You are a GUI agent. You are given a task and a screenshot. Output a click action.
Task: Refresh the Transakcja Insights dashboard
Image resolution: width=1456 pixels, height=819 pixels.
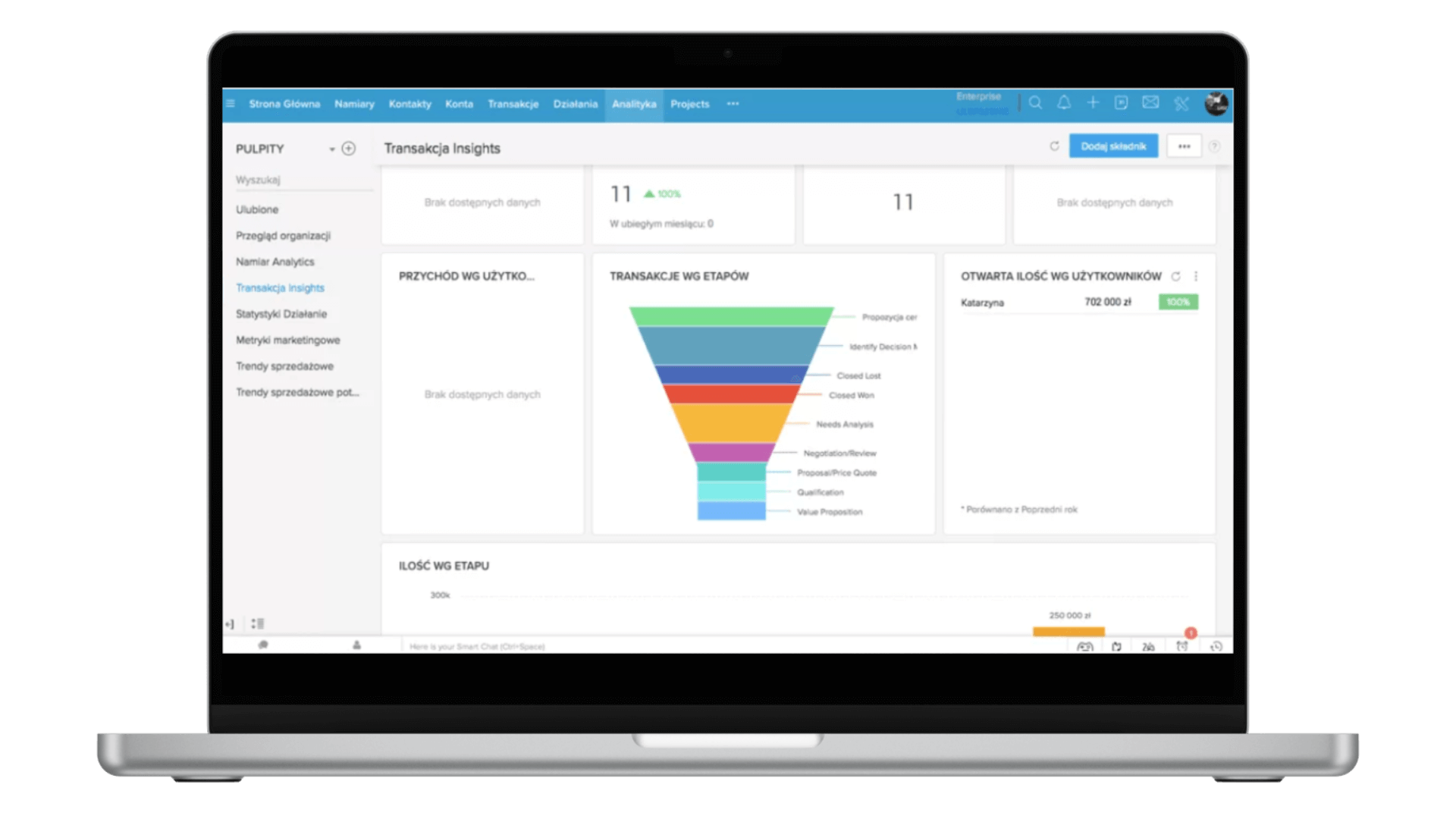(1054, 146)
